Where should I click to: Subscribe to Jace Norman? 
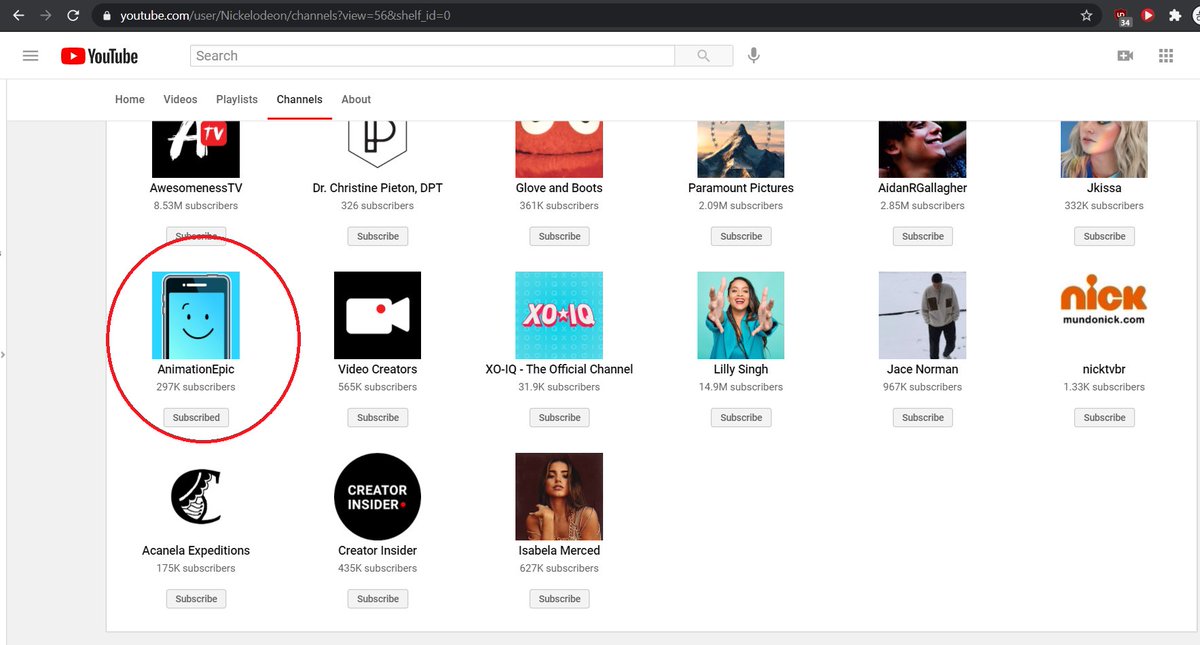pyautogui.click(x=923, y=417)
